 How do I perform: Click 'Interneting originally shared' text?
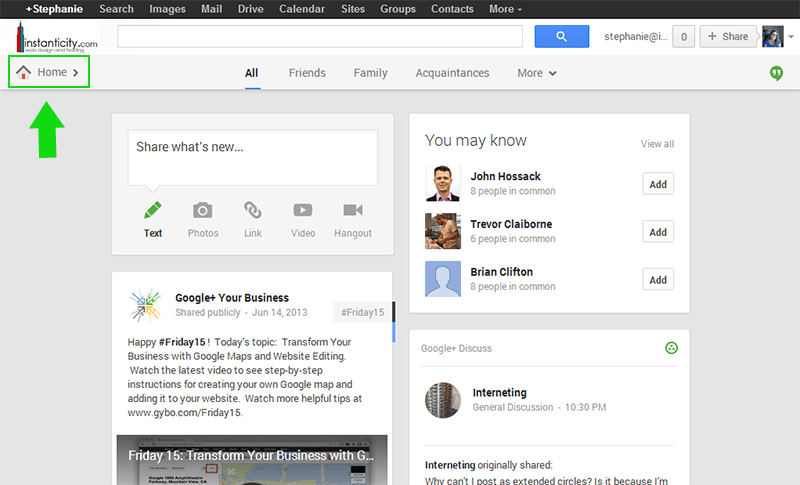488,465
